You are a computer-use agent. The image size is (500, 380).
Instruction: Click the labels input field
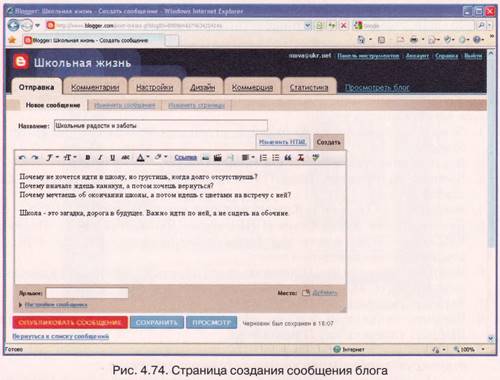point(87,293)
